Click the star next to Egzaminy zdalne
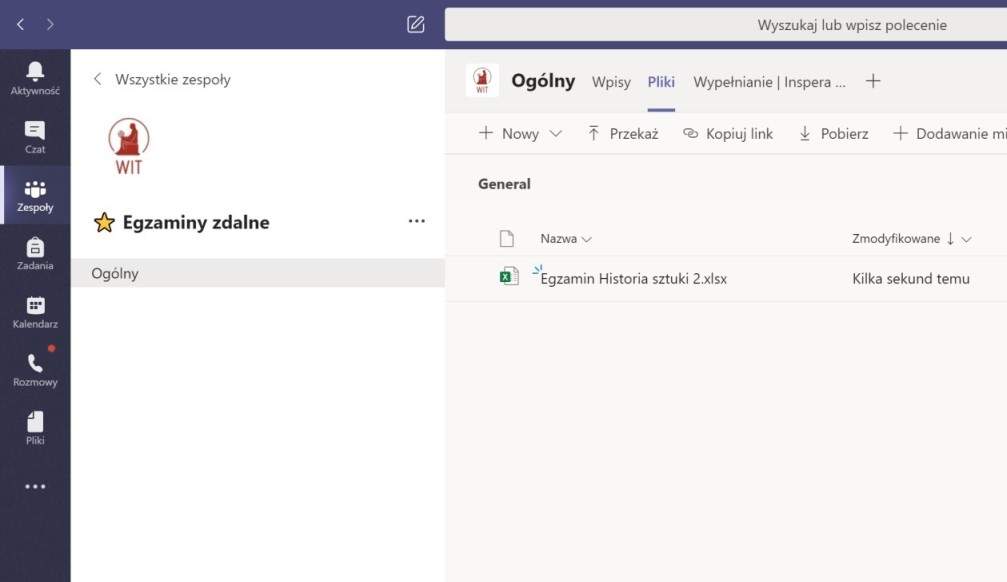Screen dimensions: 1007x582 point(104,222)
